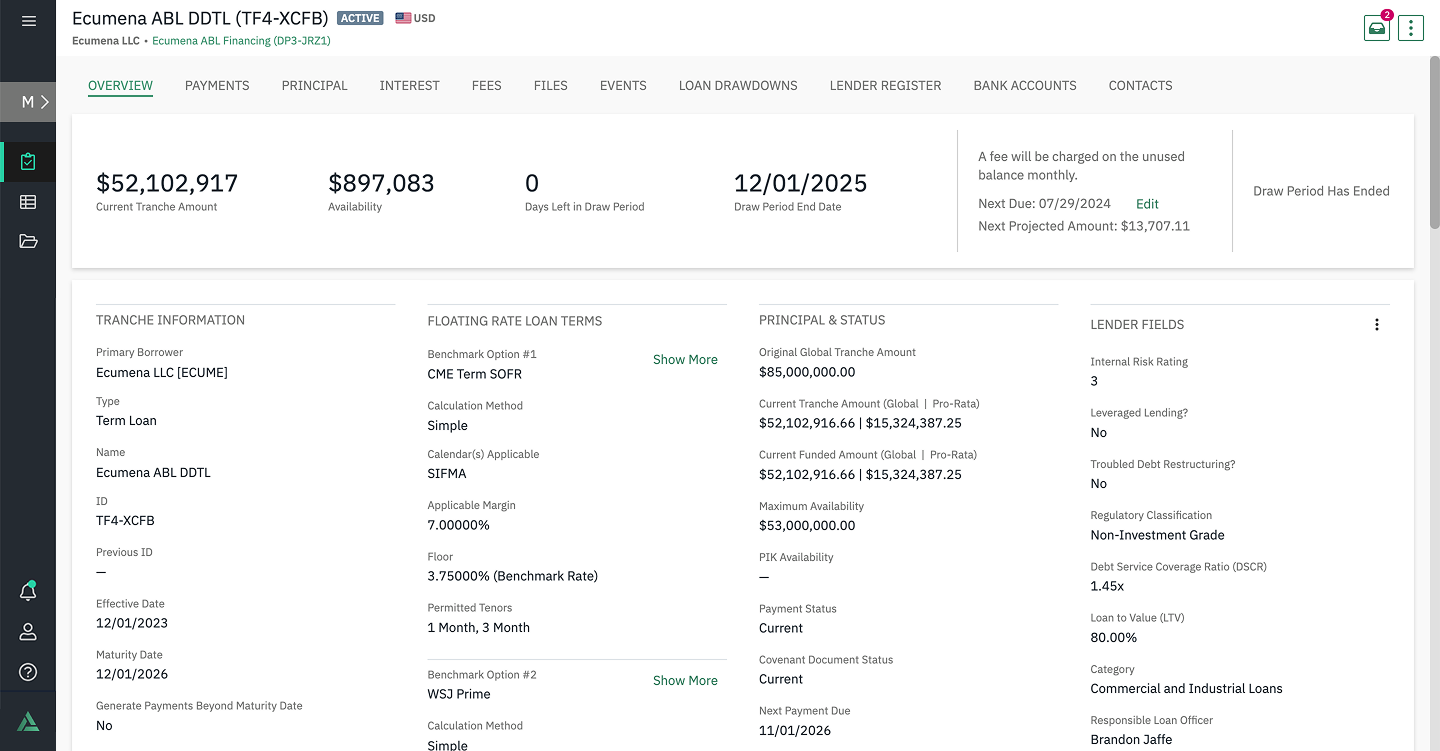The image size is (1440, 751).
Task: Switch to the Bank Accounts tab
Action: [1025, 85]
